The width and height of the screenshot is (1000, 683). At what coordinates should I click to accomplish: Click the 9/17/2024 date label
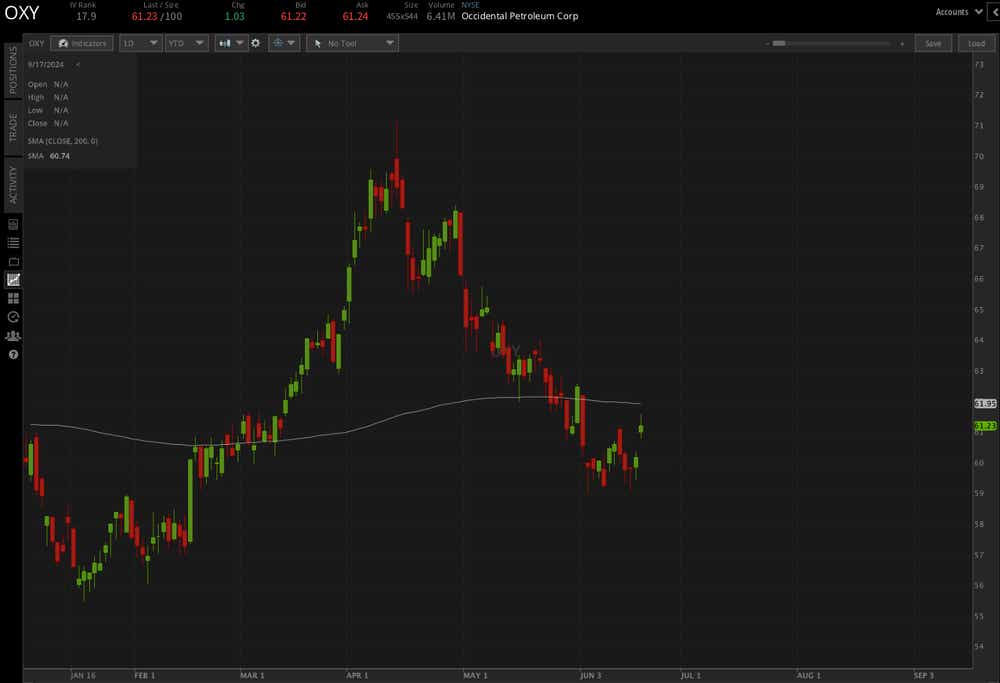coord(45,64)
